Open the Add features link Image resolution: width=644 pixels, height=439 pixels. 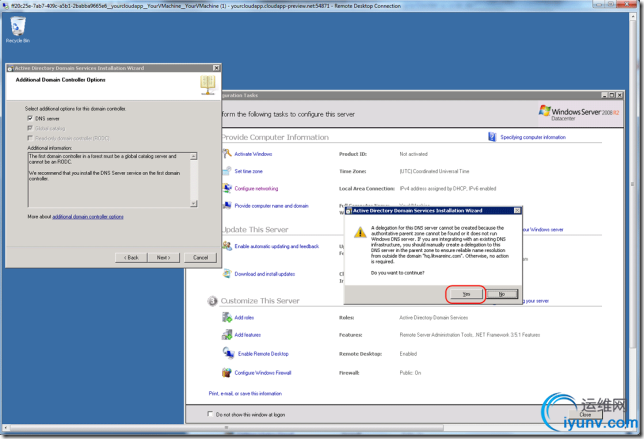click(x=248, y=335)
